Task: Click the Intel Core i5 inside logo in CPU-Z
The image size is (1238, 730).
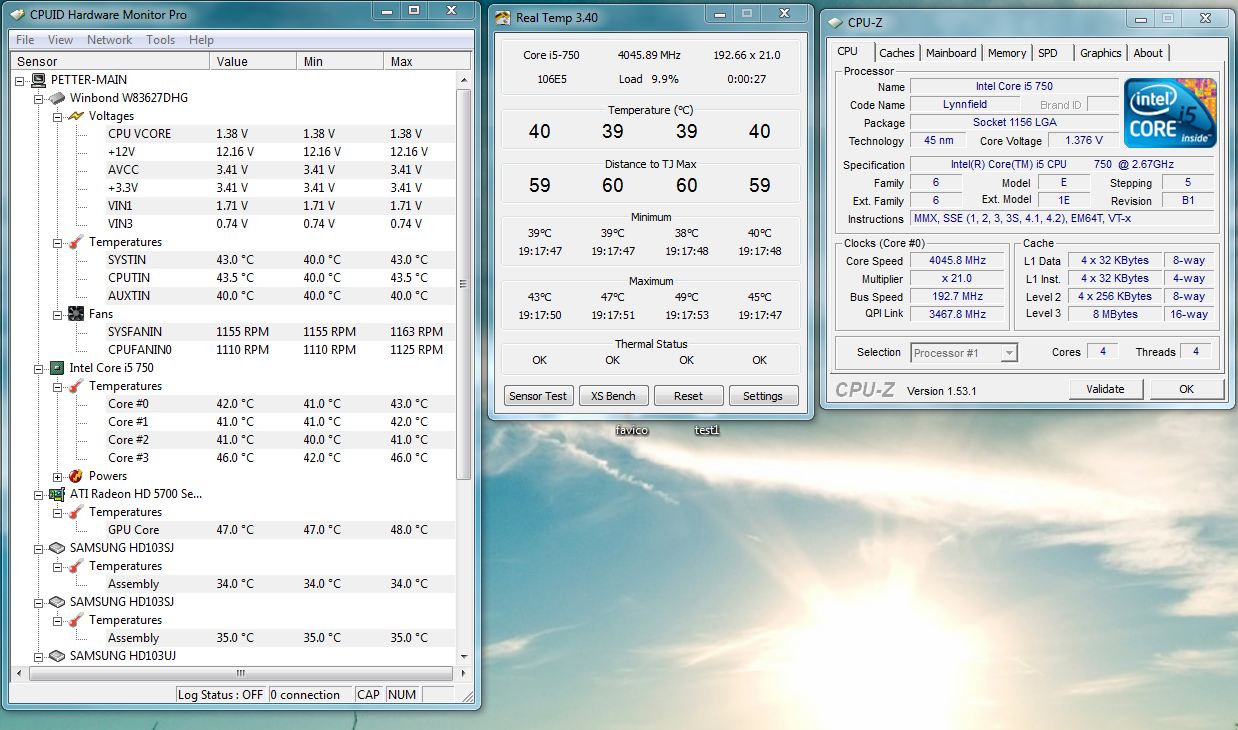Action: 1170,112
